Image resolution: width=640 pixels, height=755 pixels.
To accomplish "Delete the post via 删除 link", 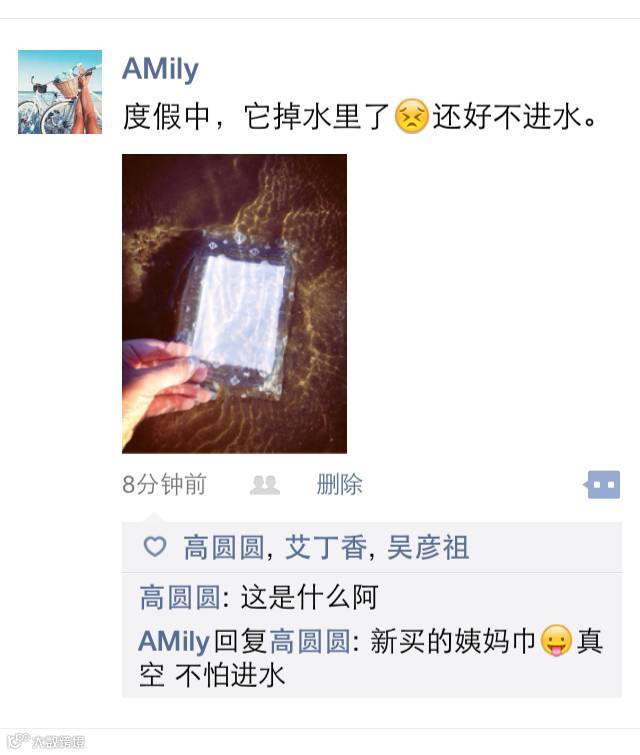I will click(x=340, y=484).
